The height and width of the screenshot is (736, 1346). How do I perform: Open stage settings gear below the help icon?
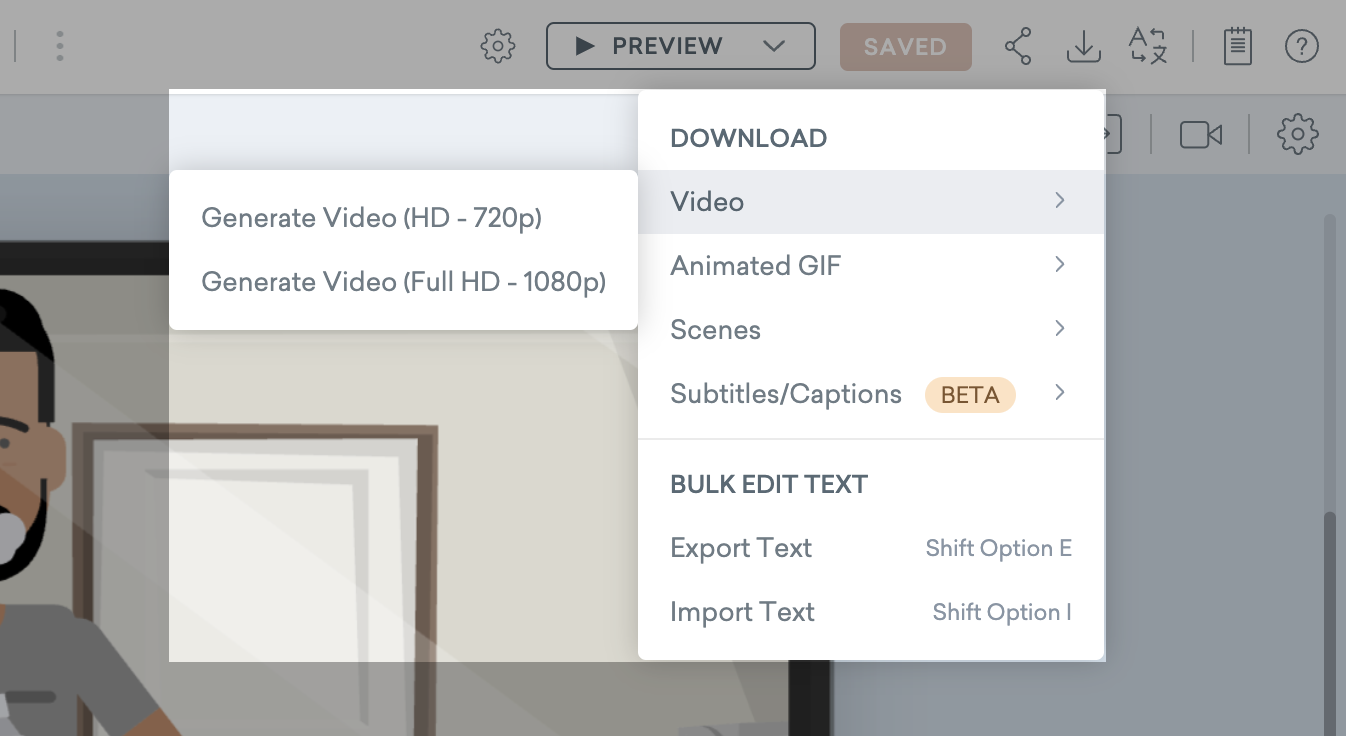click(1298, 134)
